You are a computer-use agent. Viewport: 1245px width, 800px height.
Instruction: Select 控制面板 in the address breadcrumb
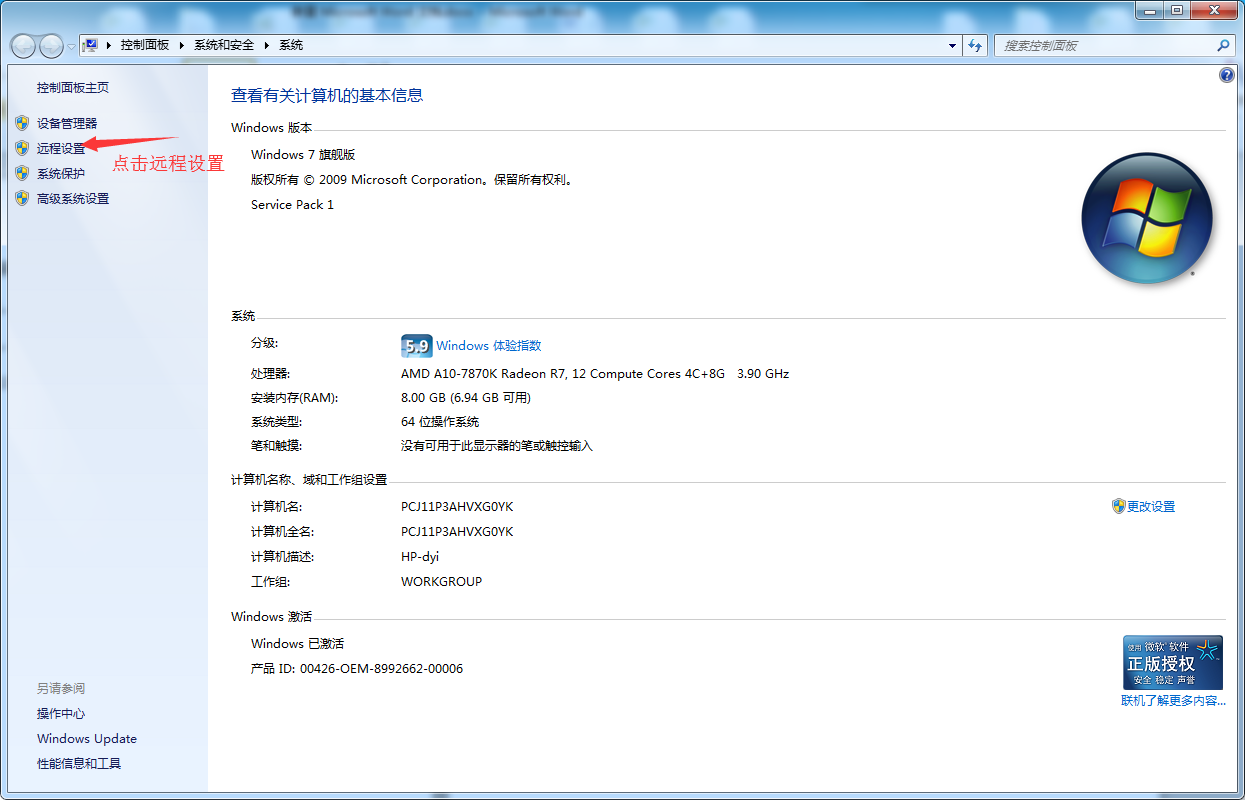click(x=145, y=46)
